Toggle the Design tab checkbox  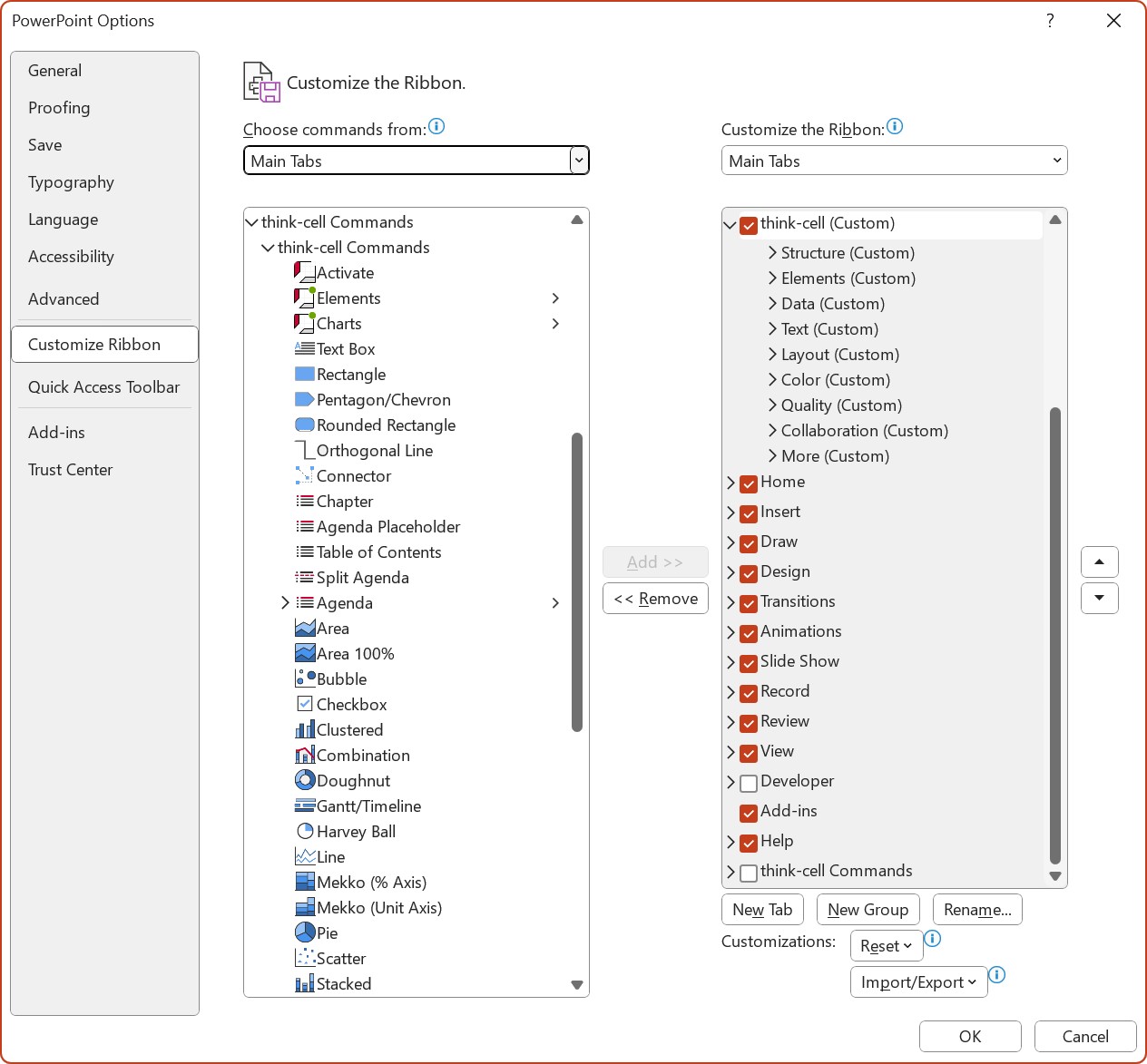pyautogui.click(x=749, y=573)
